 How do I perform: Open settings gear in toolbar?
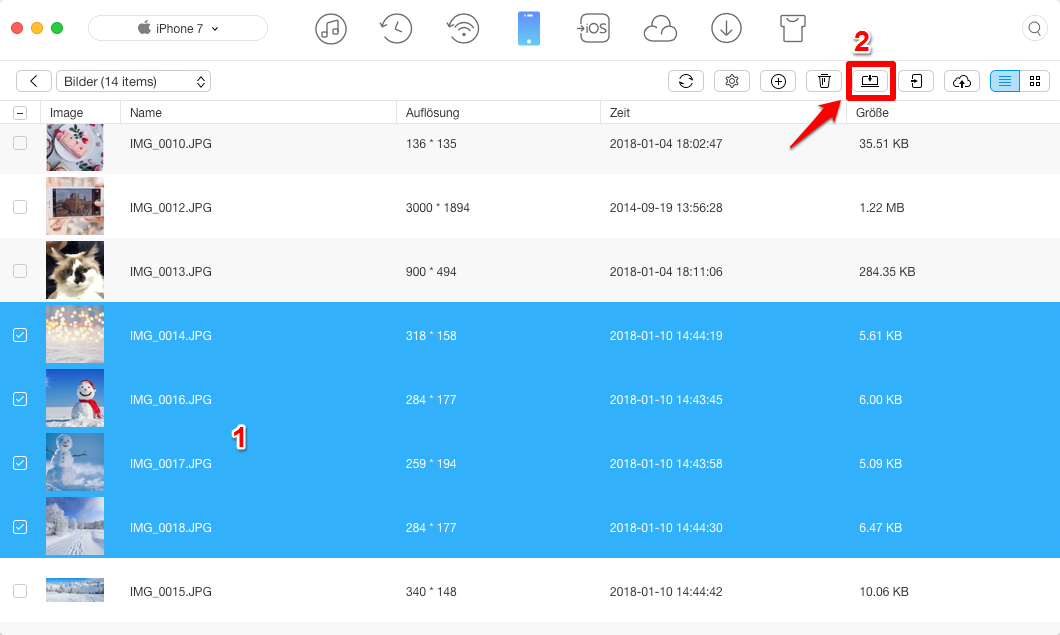click(x=731, y=81)
